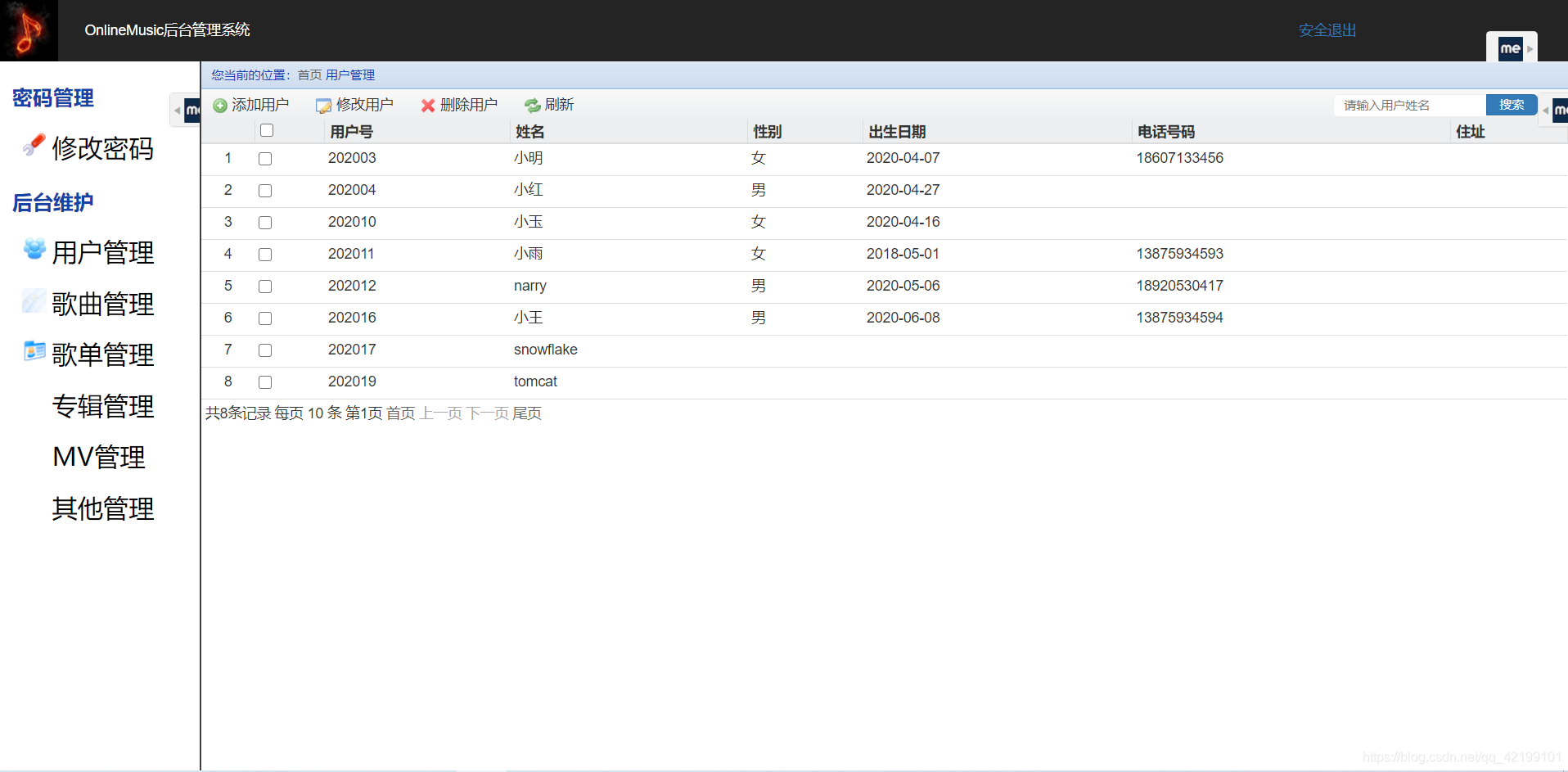This screenshot has width=1568, height=772.
Task: Open 用户管理 in the sidebar
Action: coord(102,252)
